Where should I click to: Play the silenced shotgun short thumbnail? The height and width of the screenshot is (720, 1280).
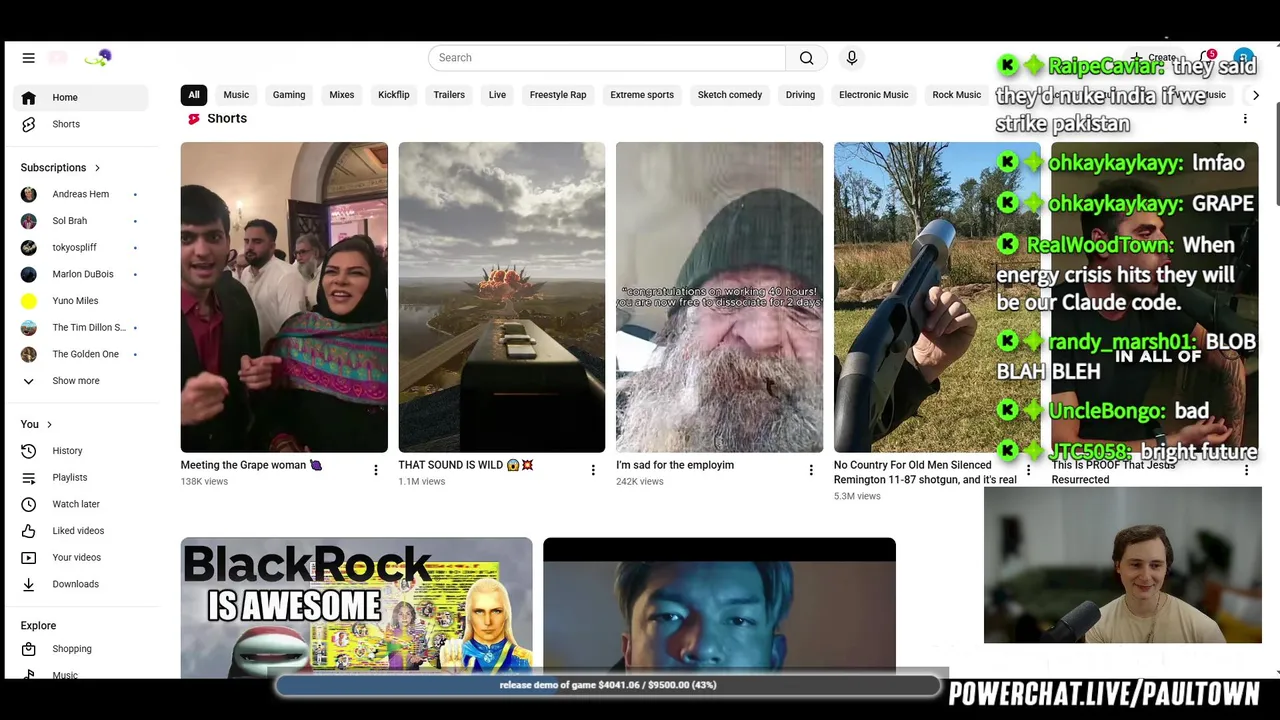(x=937, y=297)
